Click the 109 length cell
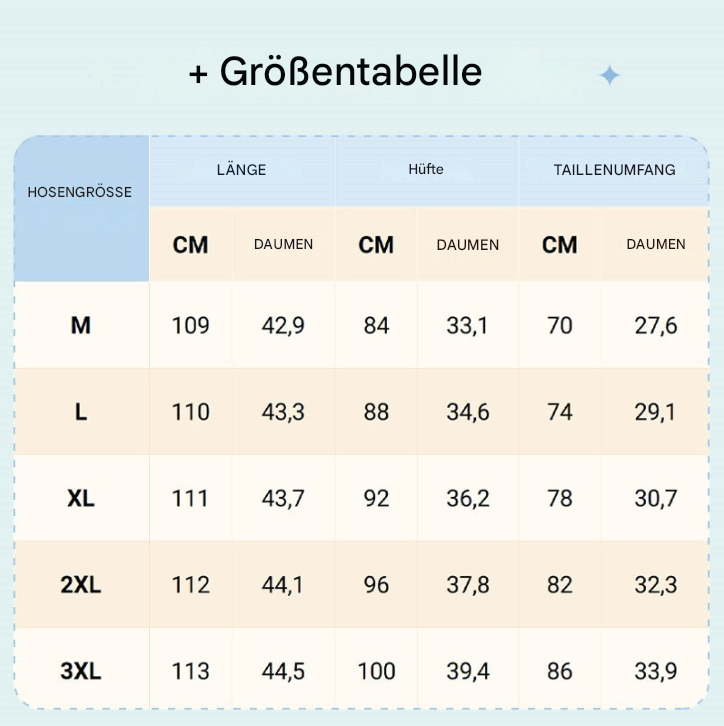The width and height of the screenshot is (724, 726). [x=190, y=325]
